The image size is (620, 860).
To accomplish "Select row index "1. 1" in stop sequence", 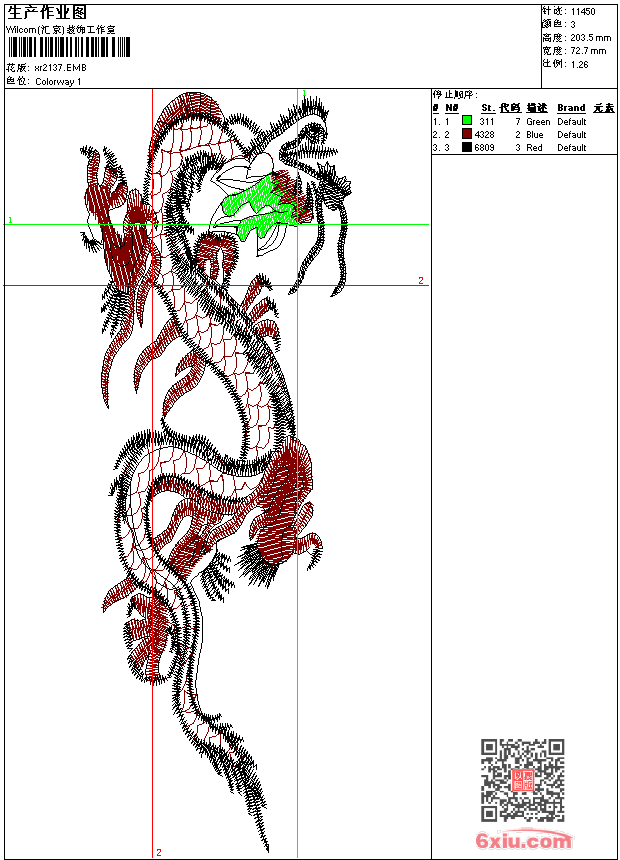I will [x=441, y=122].
